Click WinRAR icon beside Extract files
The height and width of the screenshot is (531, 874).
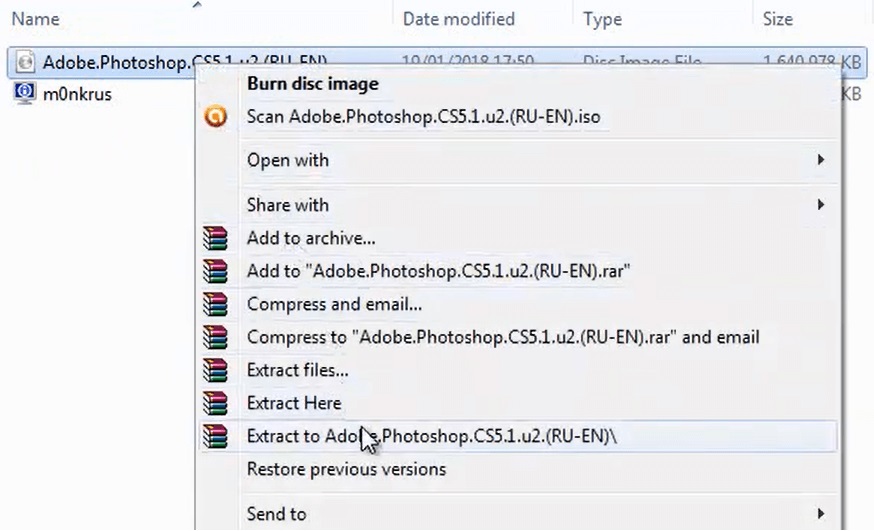point(215,370)
